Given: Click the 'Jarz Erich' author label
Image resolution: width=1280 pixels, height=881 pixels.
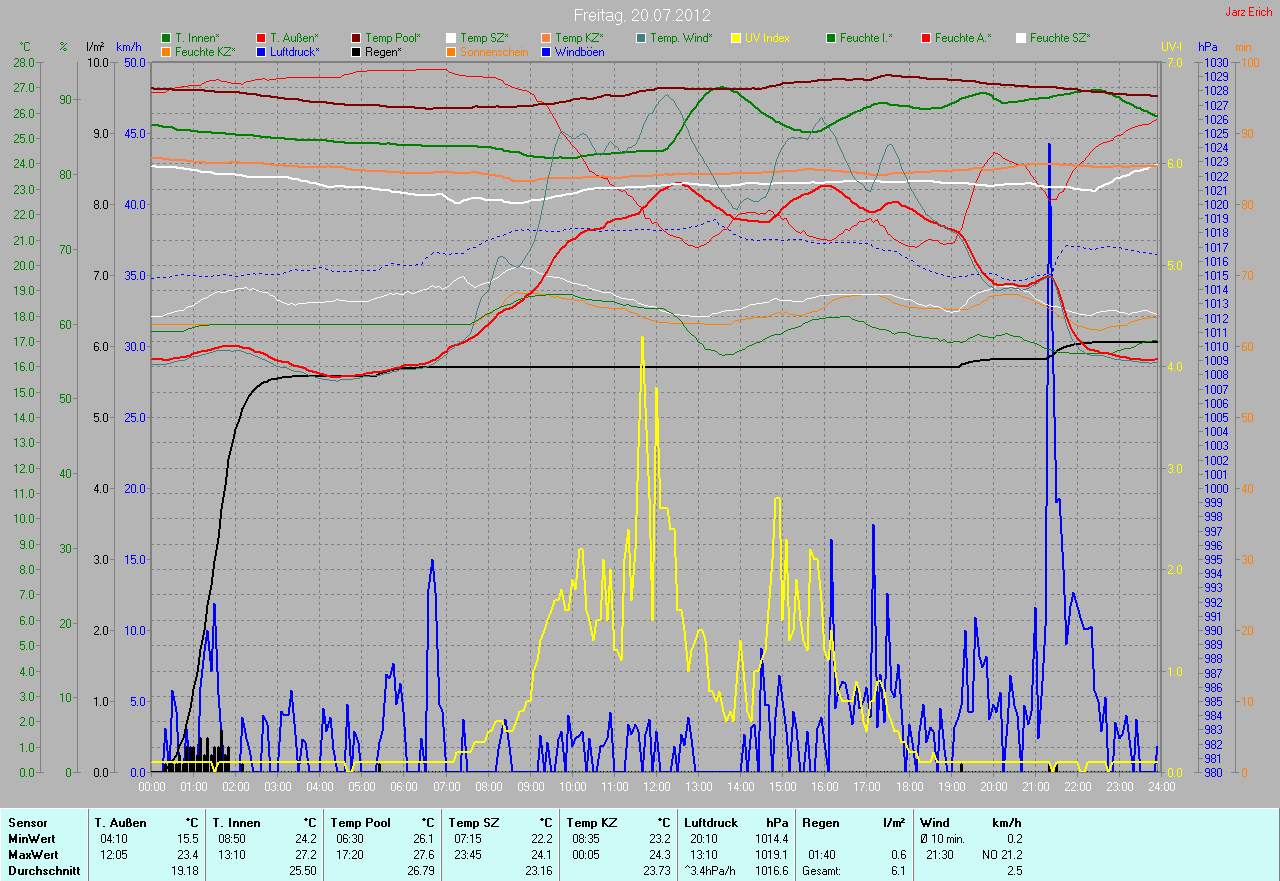Looking at the screenshot, I should pyautogui.click(x=1250, y=12).
